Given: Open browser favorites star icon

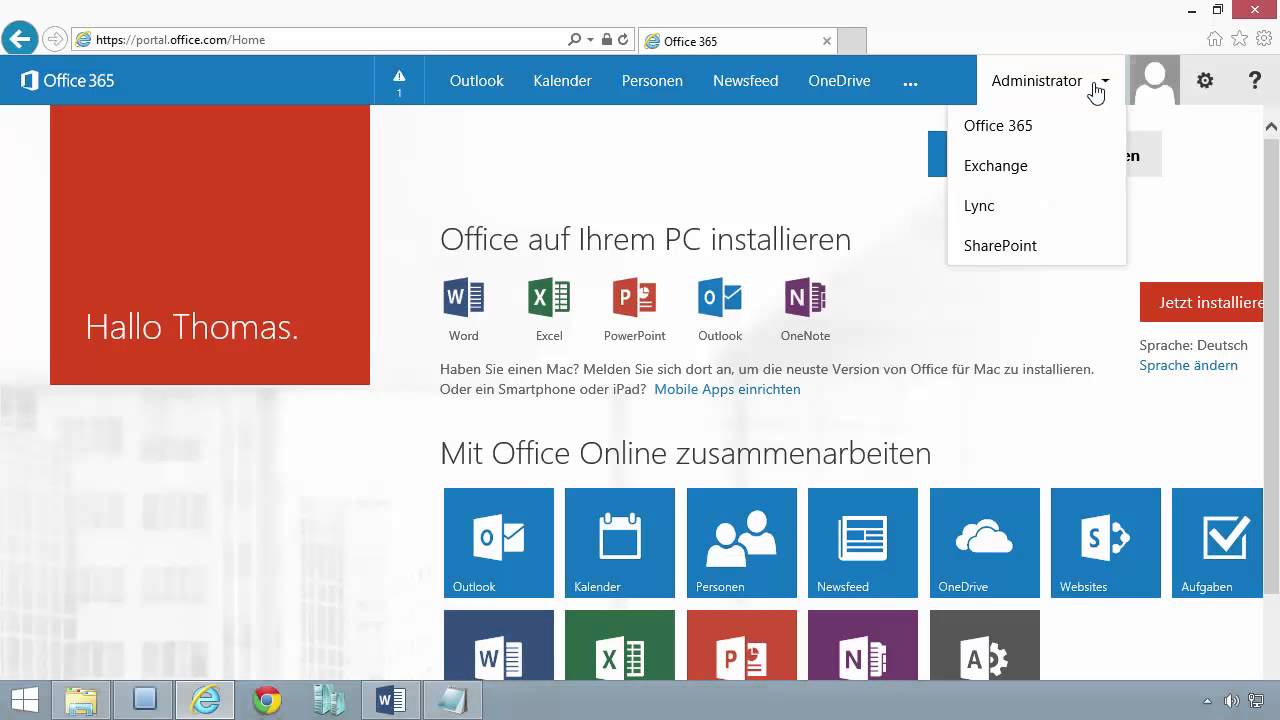Looking at the screenshot, I should click(1240, 40).
